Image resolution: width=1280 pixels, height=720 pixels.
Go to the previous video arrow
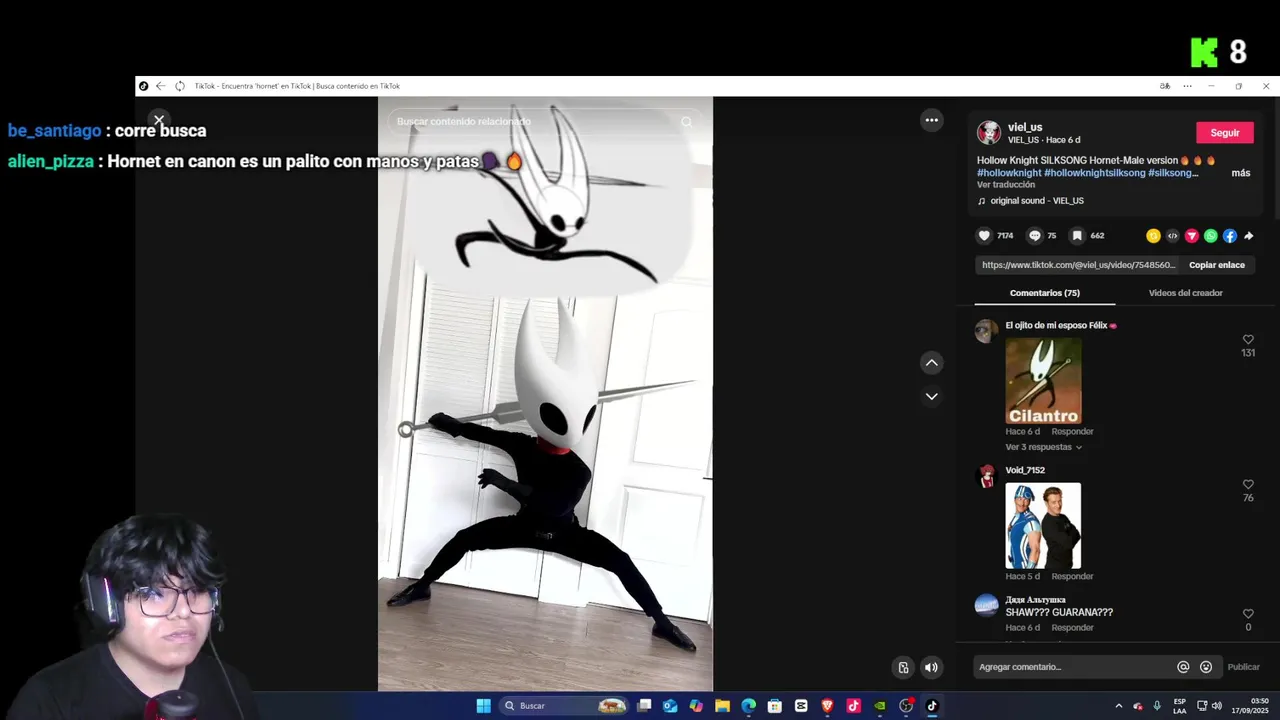(931, 363)
